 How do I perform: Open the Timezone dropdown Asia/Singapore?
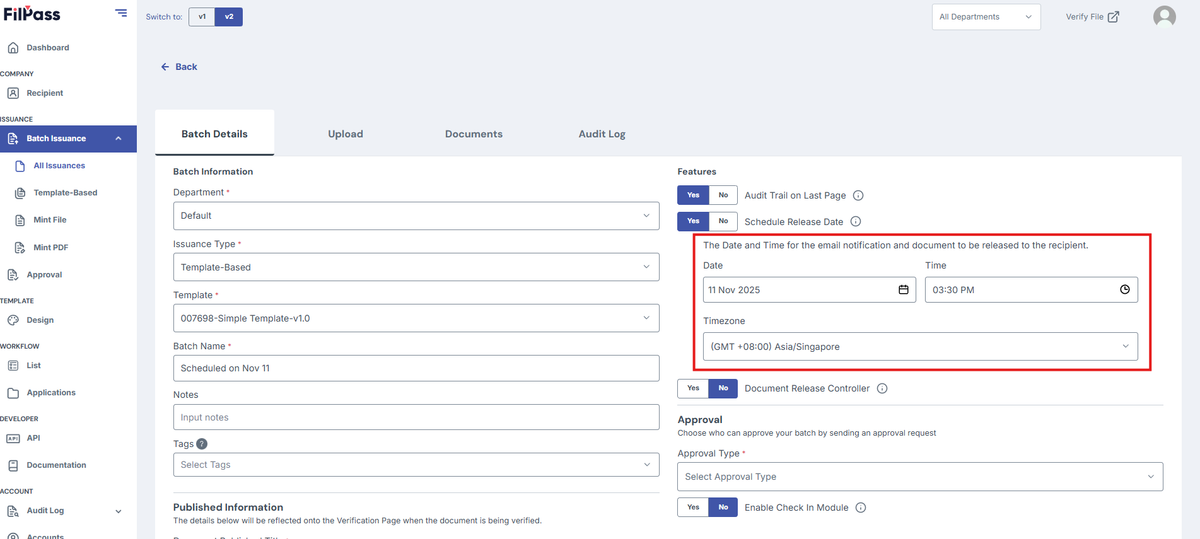(x=920, y=347)
